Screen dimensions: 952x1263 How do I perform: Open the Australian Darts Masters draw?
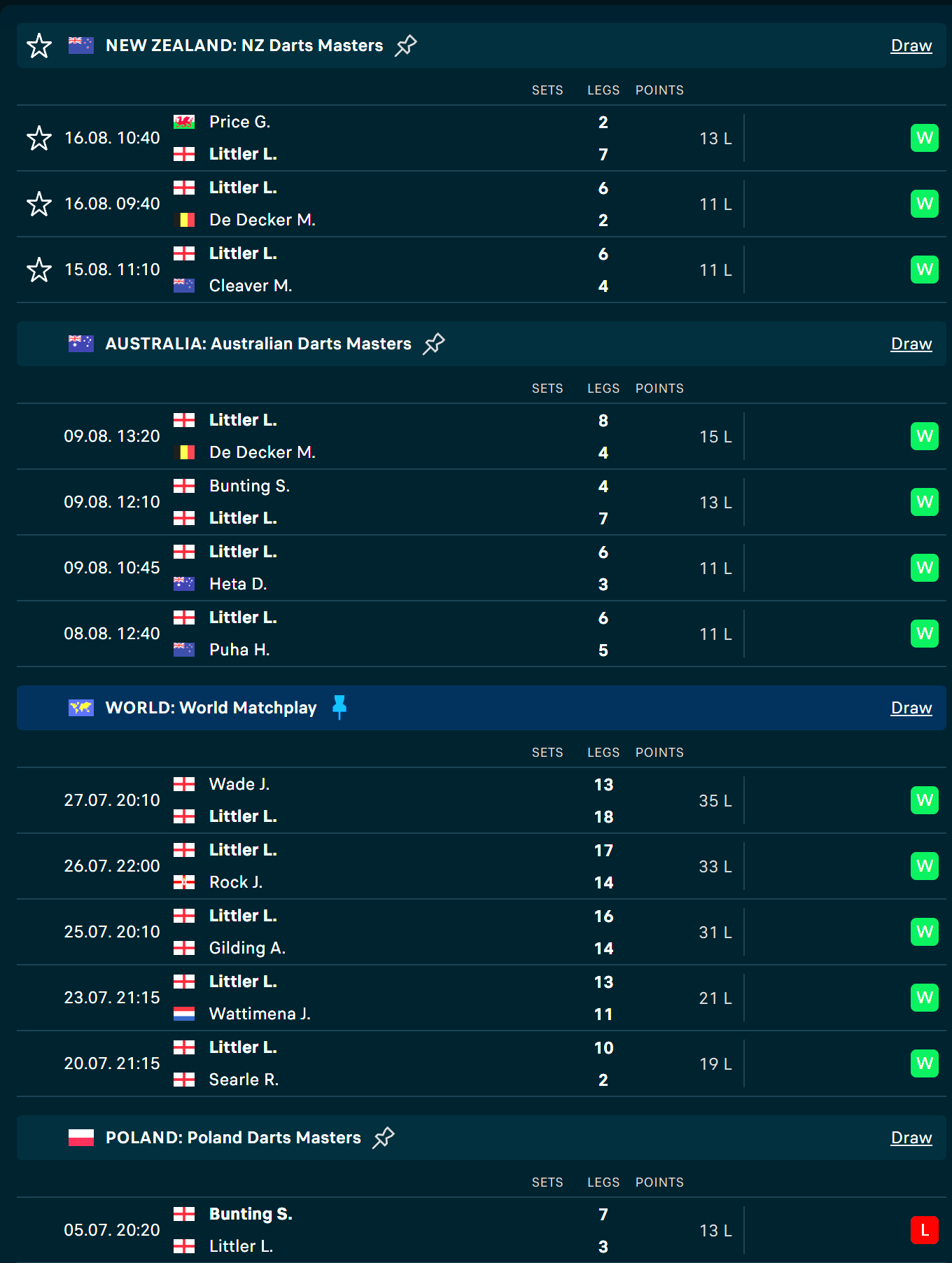click(x=911, y=344)
